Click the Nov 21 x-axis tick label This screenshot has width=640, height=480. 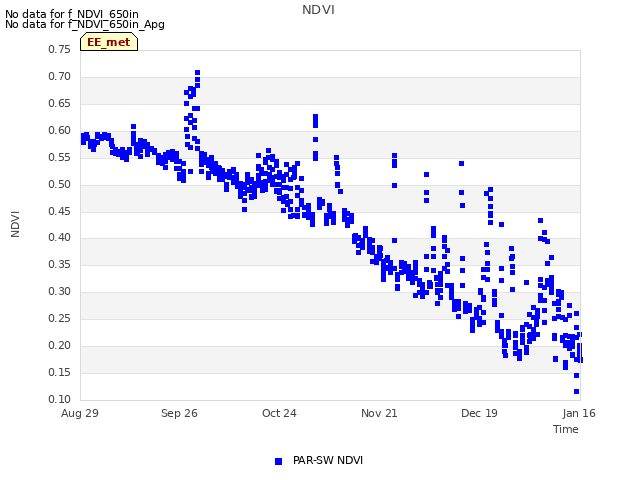pos(379,413)
